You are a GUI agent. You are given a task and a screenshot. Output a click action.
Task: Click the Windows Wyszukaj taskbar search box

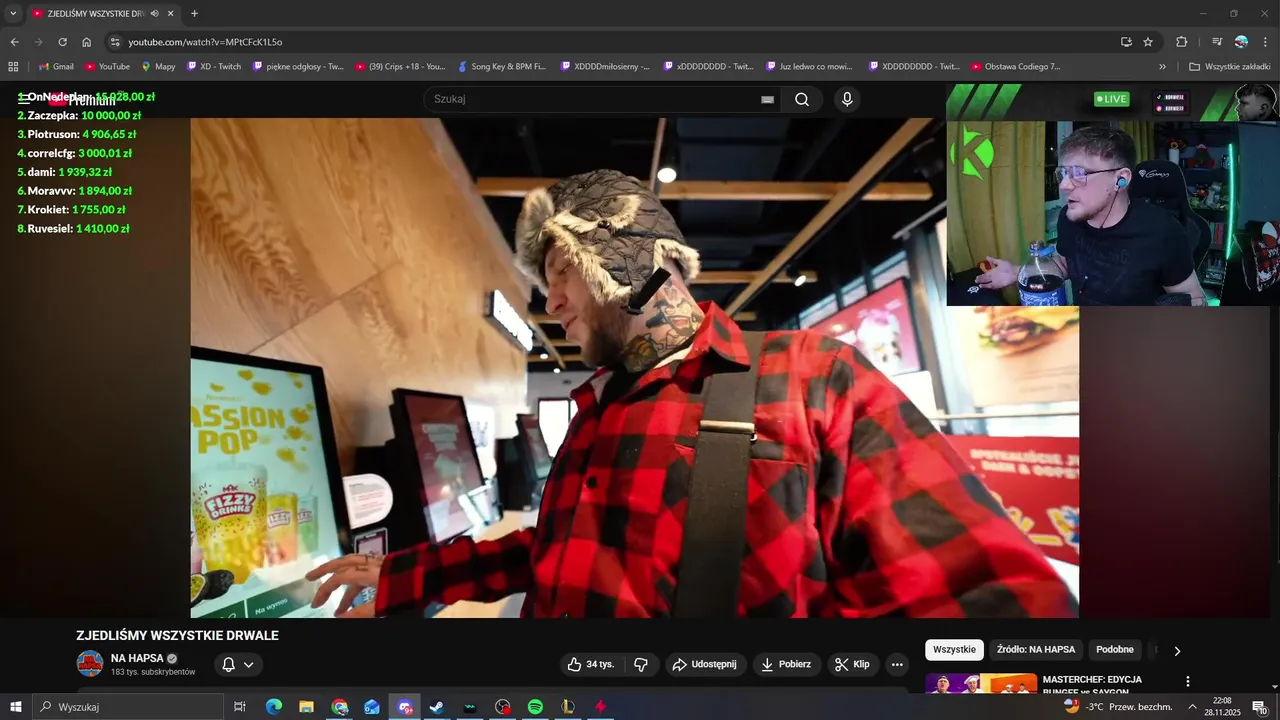(128, 707)
